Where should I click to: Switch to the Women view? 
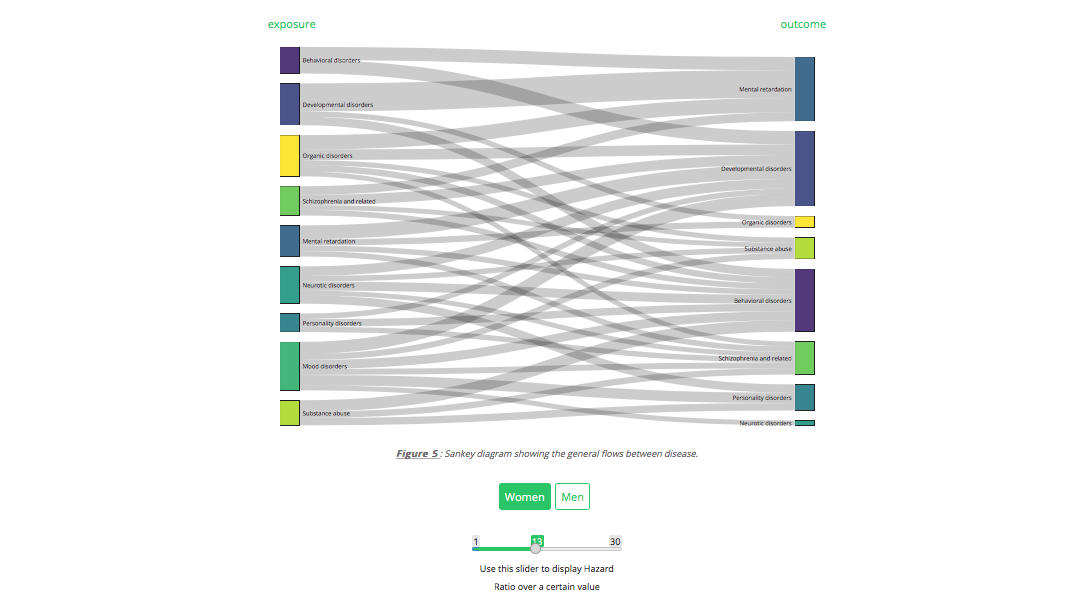point(525,497)
